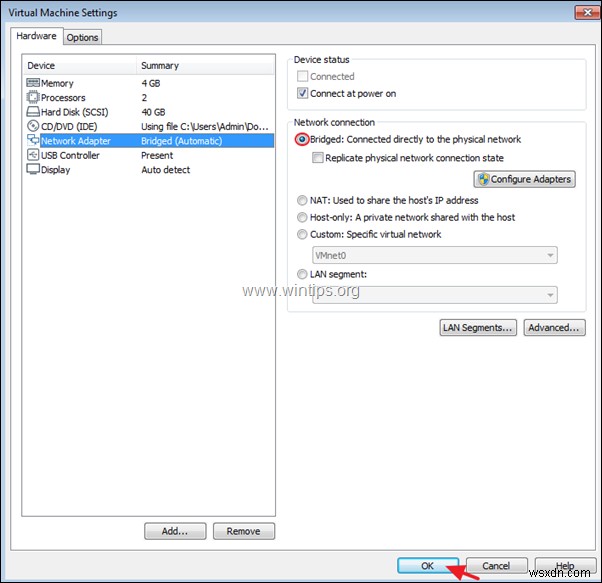The image size is (602, 583).
Task: Click Add to add new hardware
Action: pyautogui.click(x=175, y=531)
